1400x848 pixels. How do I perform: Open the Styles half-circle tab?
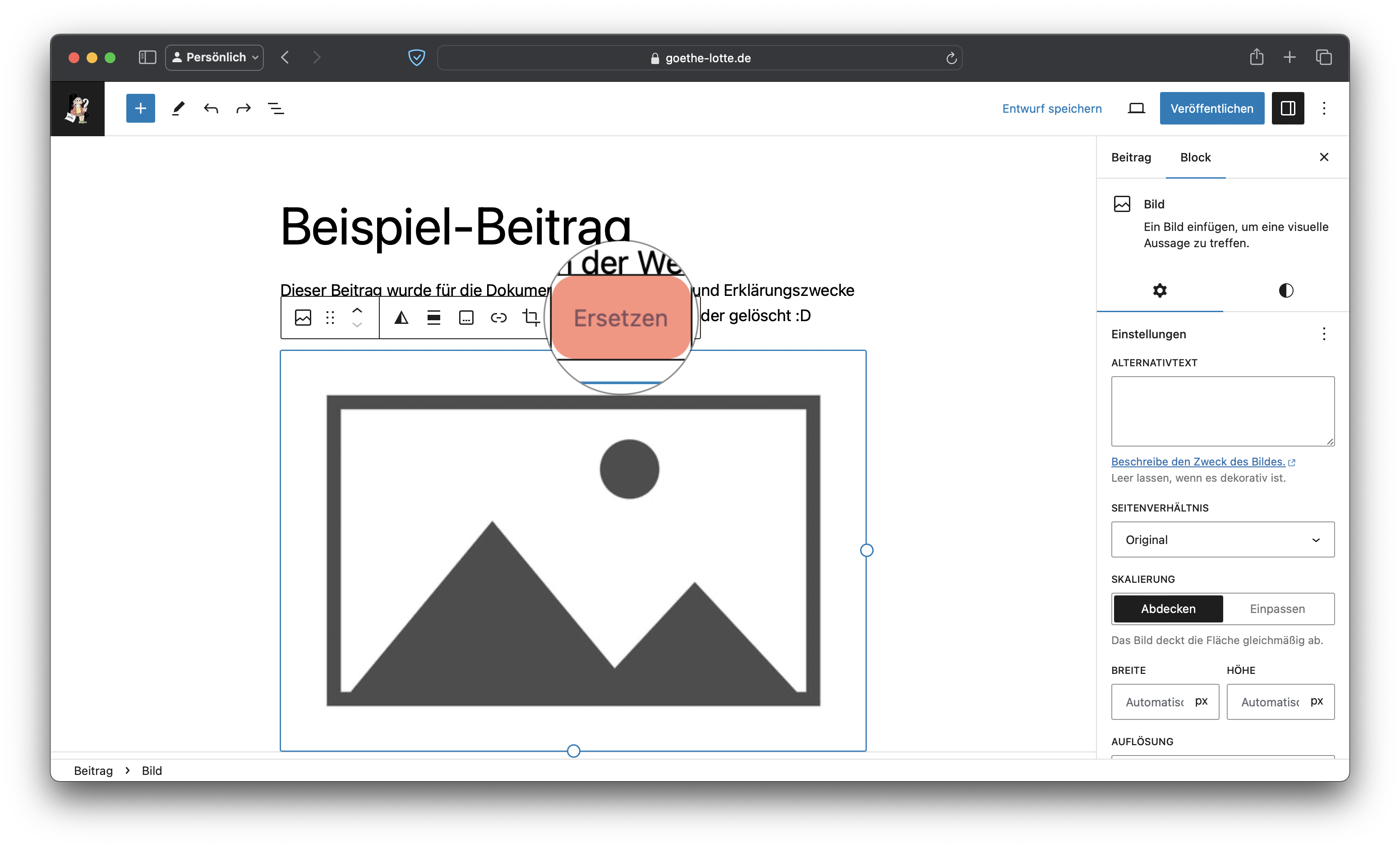point(1286,290)
